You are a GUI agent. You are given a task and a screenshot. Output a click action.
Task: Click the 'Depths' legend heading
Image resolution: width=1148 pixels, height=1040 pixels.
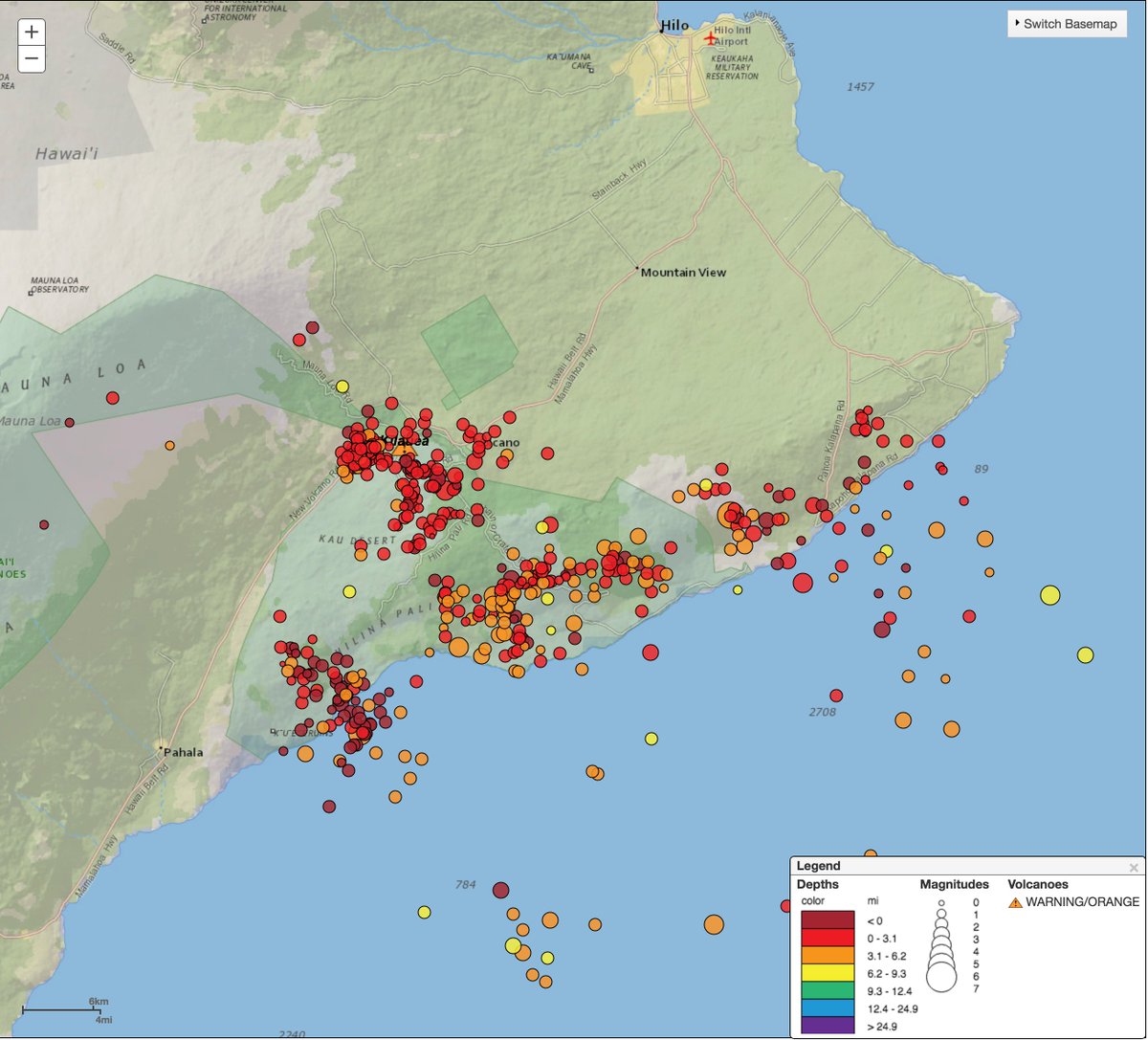pos(818,884)
